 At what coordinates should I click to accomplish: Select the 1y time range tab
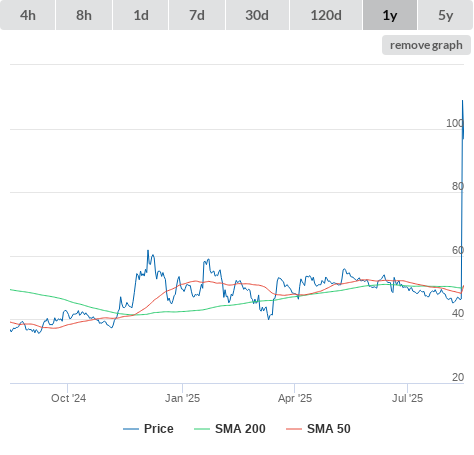click(390, 15)
